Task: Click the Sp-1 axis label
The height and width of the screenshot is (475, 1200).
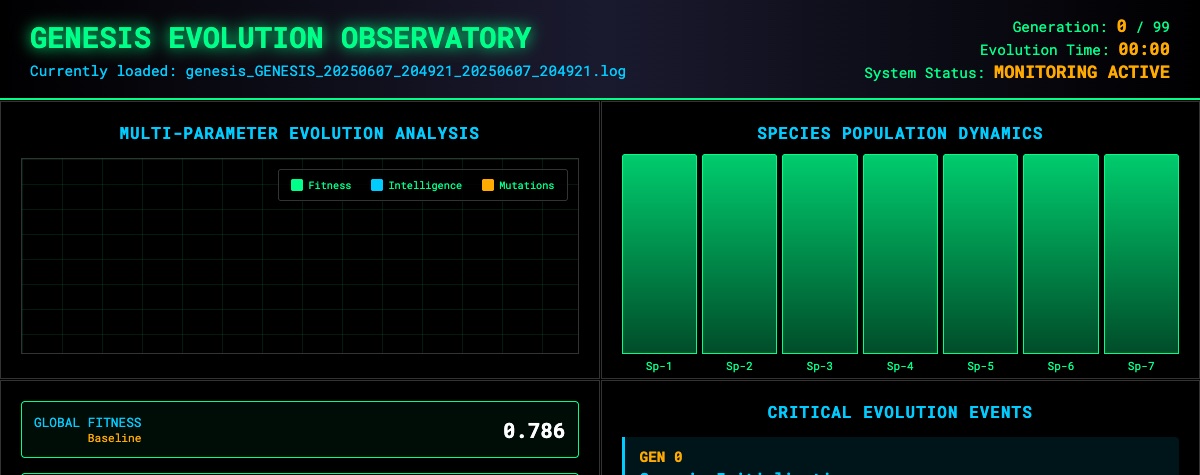Action: [x=659, y=366]
